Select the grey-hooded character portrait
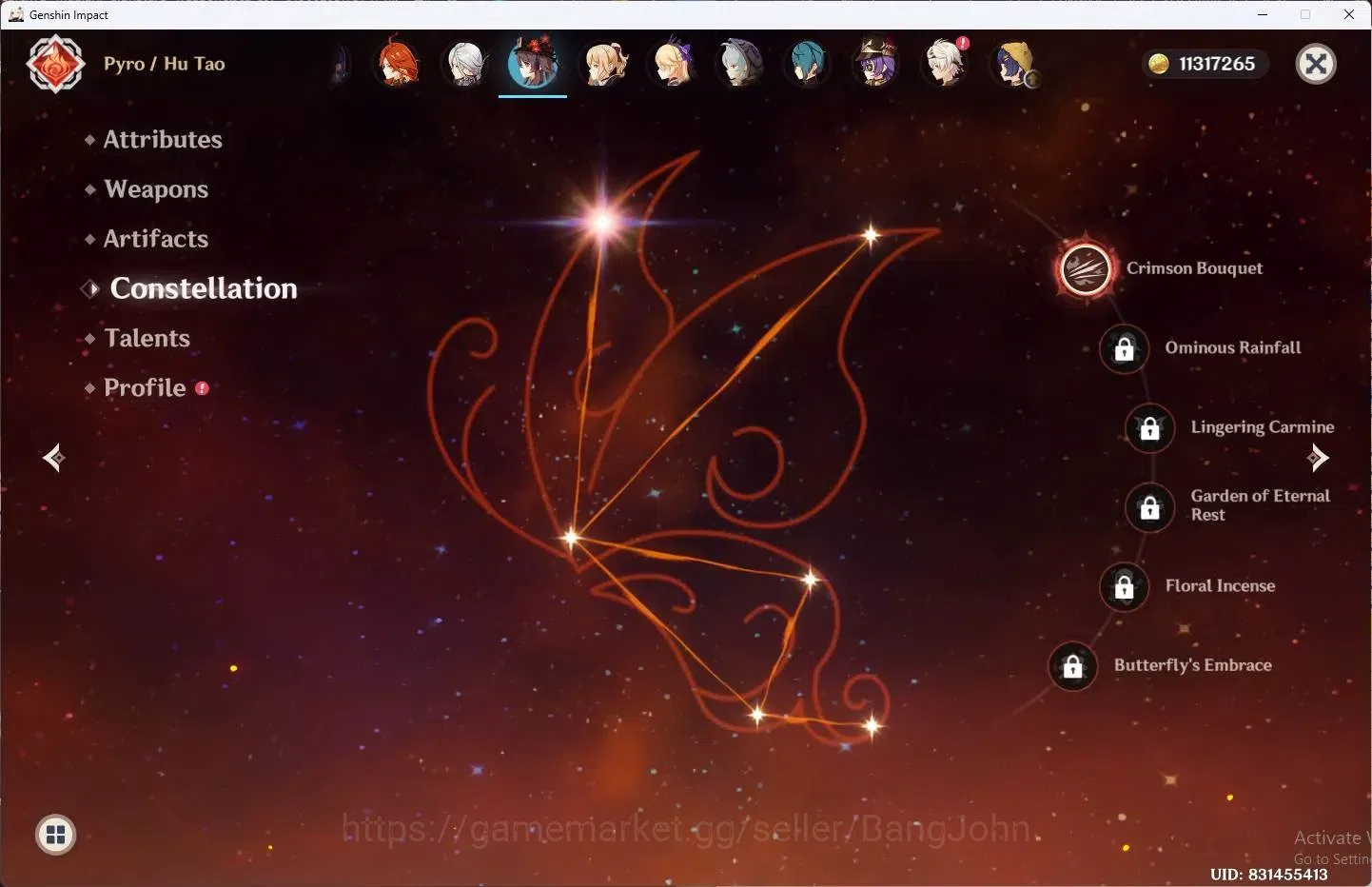The height and width of the screenshot is (887, 1372). tap(739, 64)
